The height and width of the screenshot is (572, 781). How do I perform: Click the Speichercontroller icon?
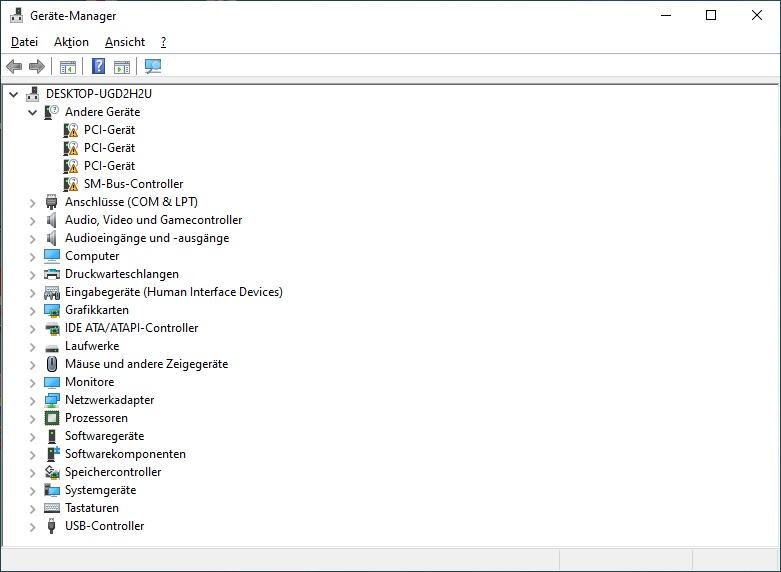tap(52, 472)
